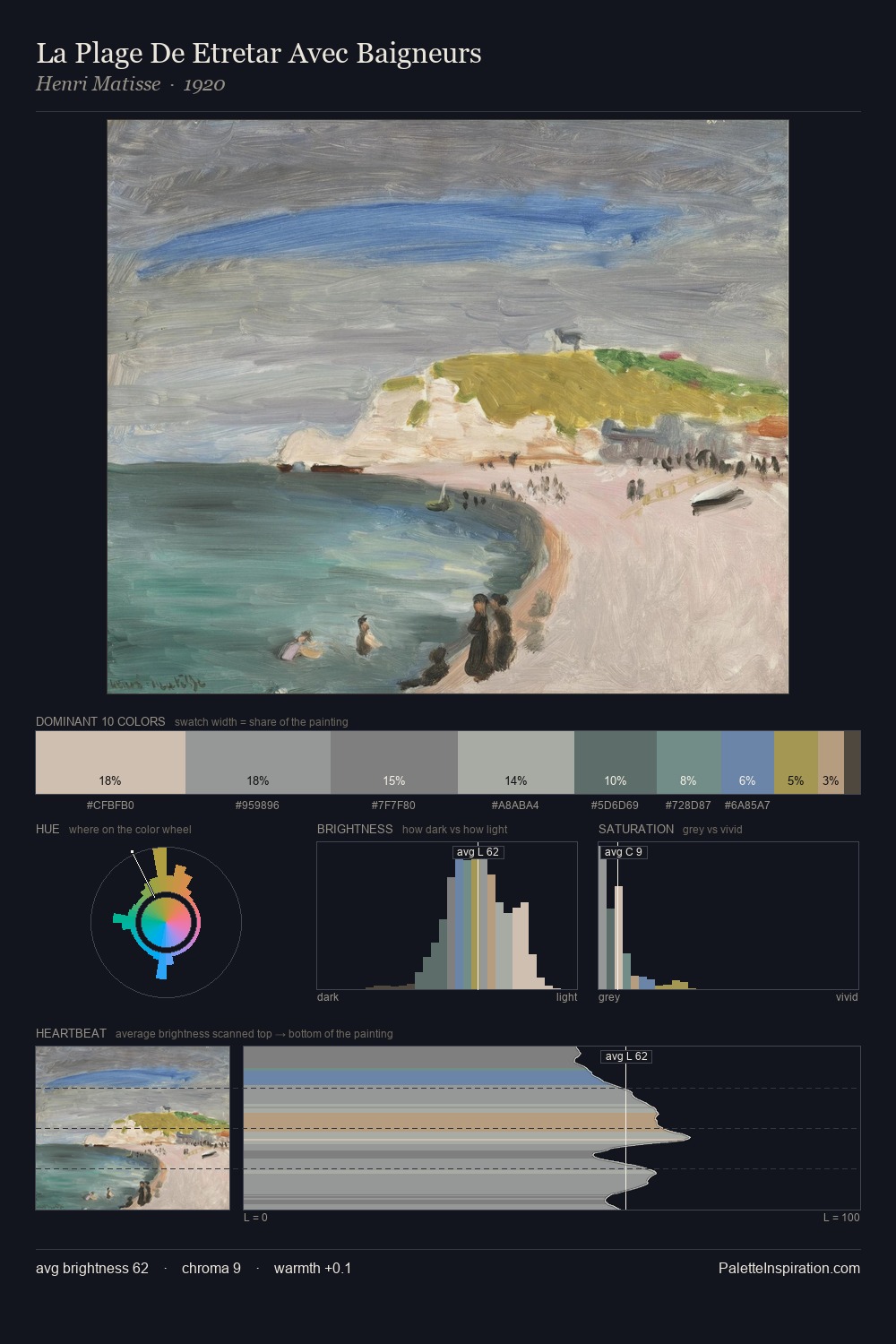Viewport: 896px width, 1344px height.
Task: Click the 'L = 0' axis label
Action: (x=255, y=1218)
